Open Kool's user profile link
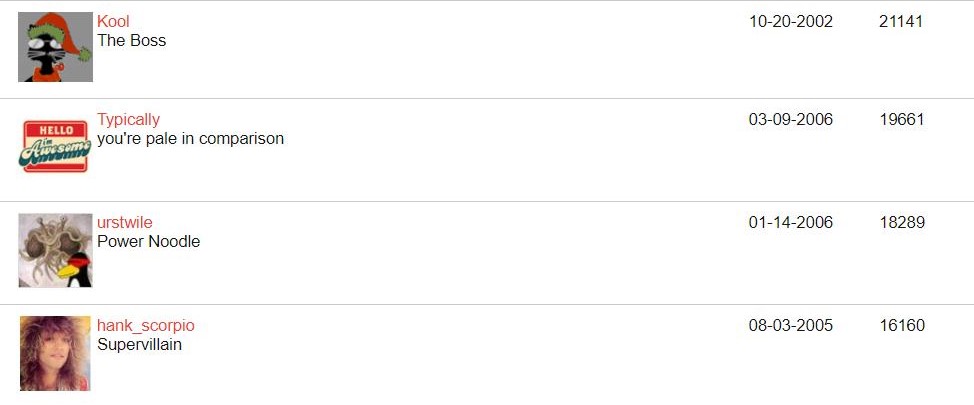This screenshot has width=974, height=405. 113,22
